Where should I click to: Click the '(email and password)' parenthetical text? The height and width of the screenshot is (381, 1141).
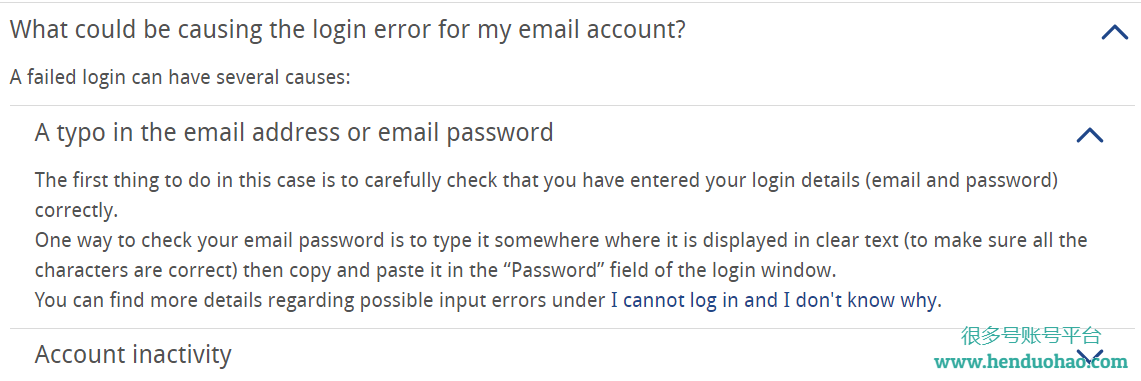tap(960, 180)
